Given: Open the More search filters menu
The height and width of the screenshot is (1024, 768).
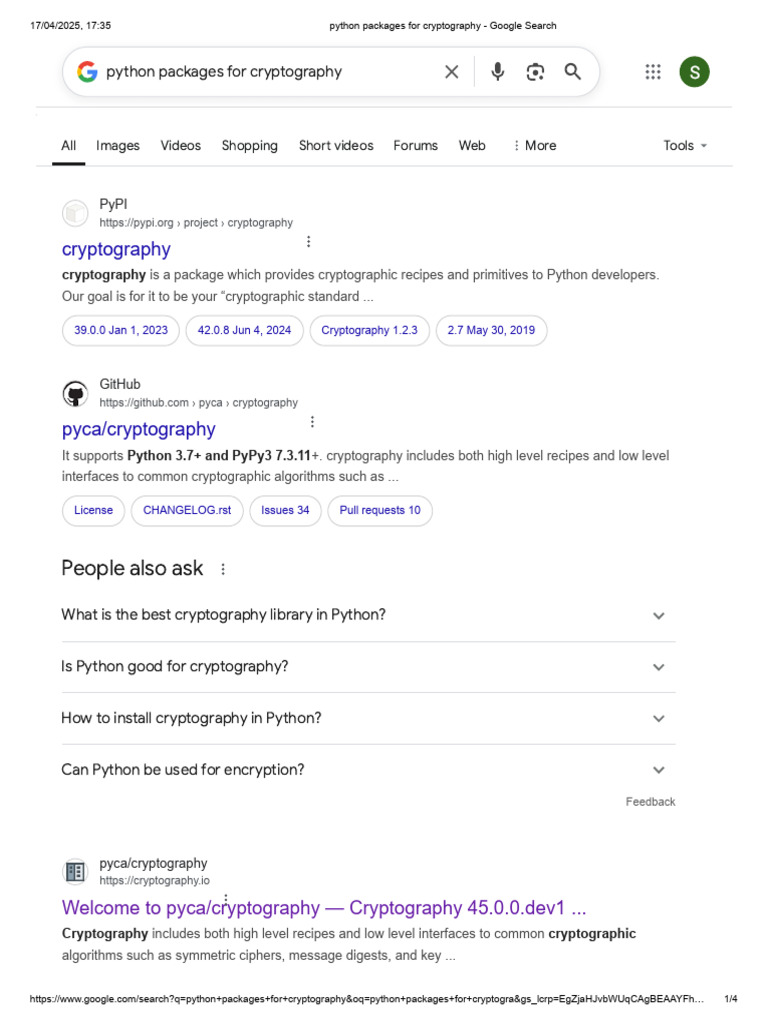Looking at the screenshot, I should pyautogui.click(x=534, y=146).
